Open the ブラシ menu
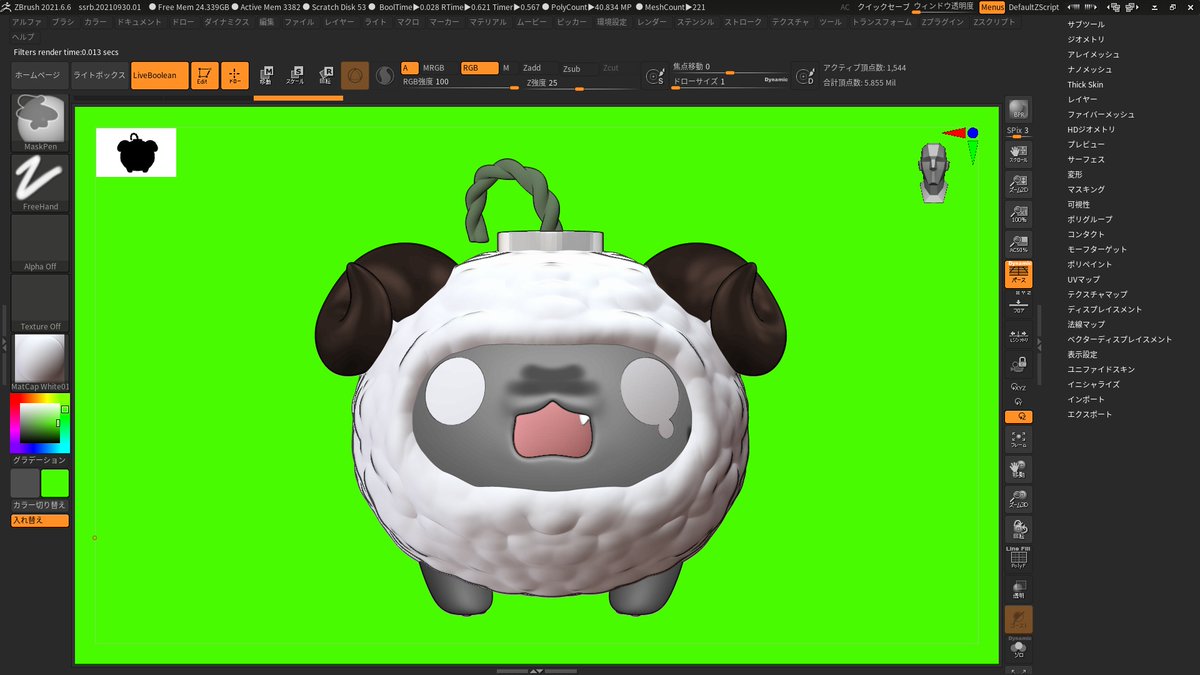1200x675 pixels. (62, 21)
